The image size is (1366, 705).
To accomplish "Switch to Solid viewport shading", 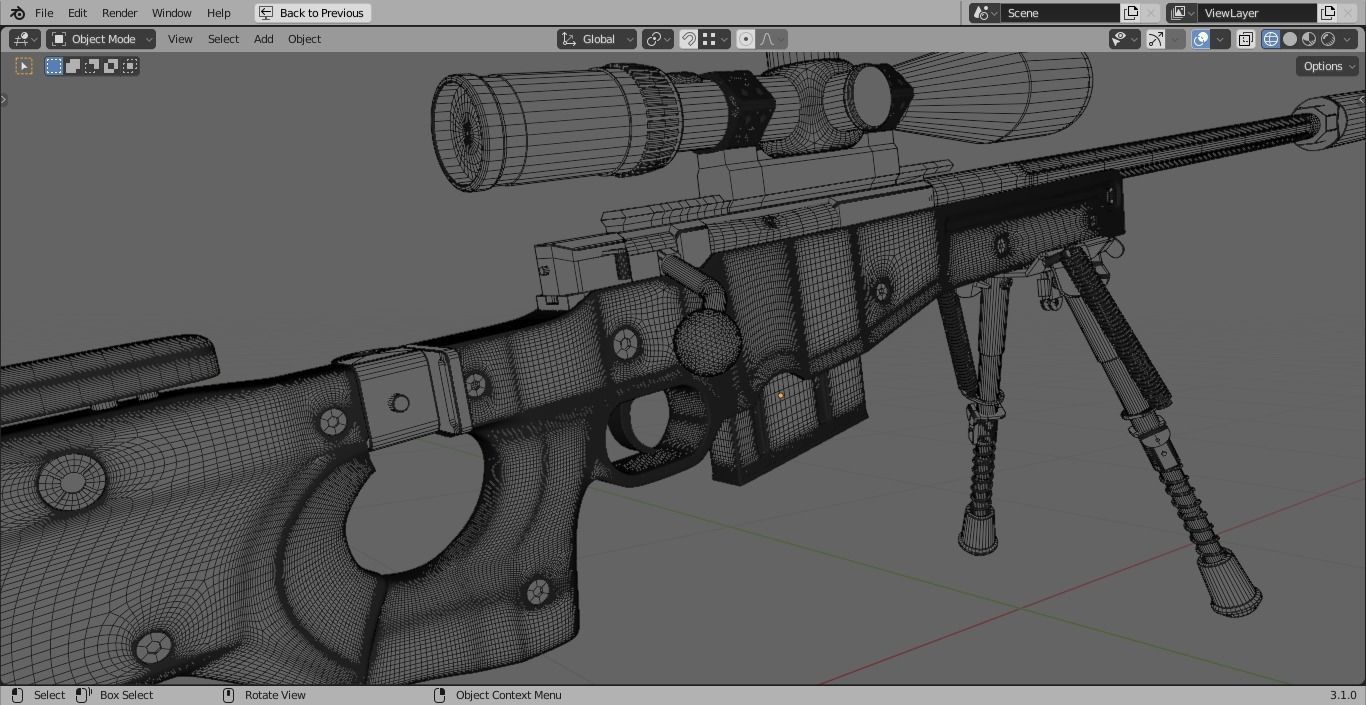I will pyautogui.click(x=1290, y=39).
